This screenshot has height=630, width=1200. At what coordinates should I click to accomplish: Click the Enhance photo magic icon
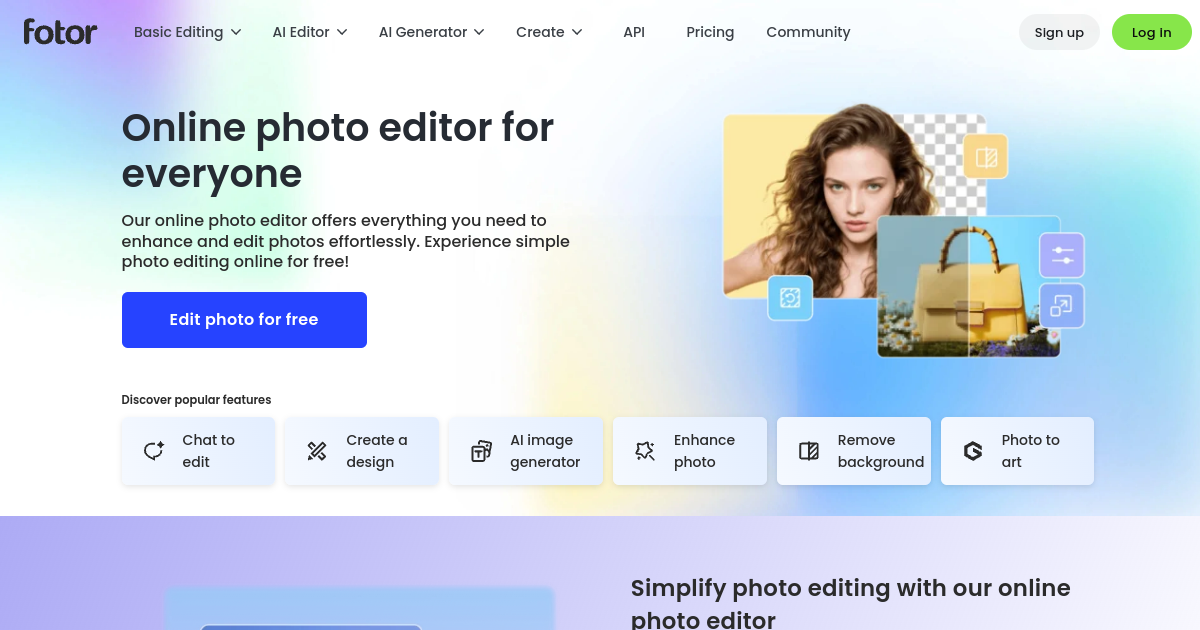(645, 451)
